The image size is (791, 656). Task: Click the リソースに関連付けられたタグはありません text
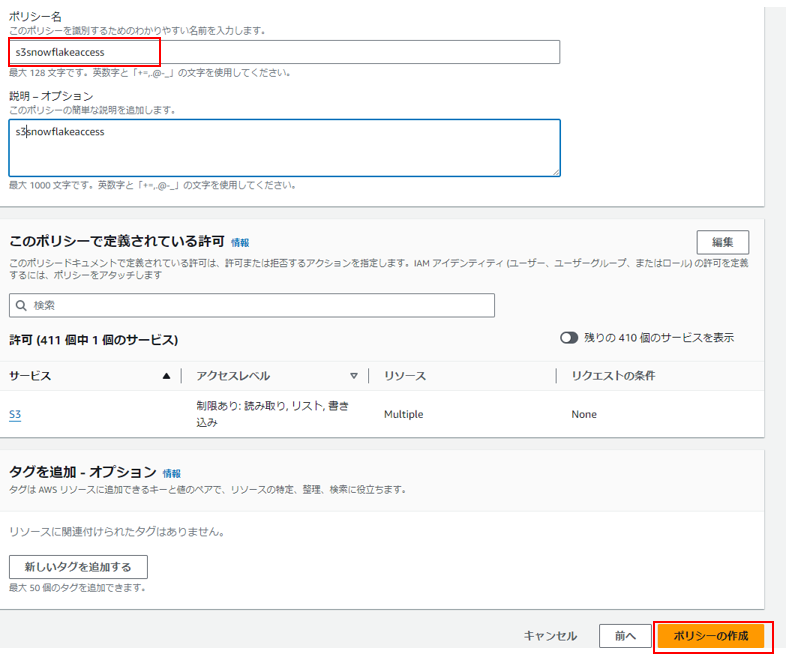(117, 531)
